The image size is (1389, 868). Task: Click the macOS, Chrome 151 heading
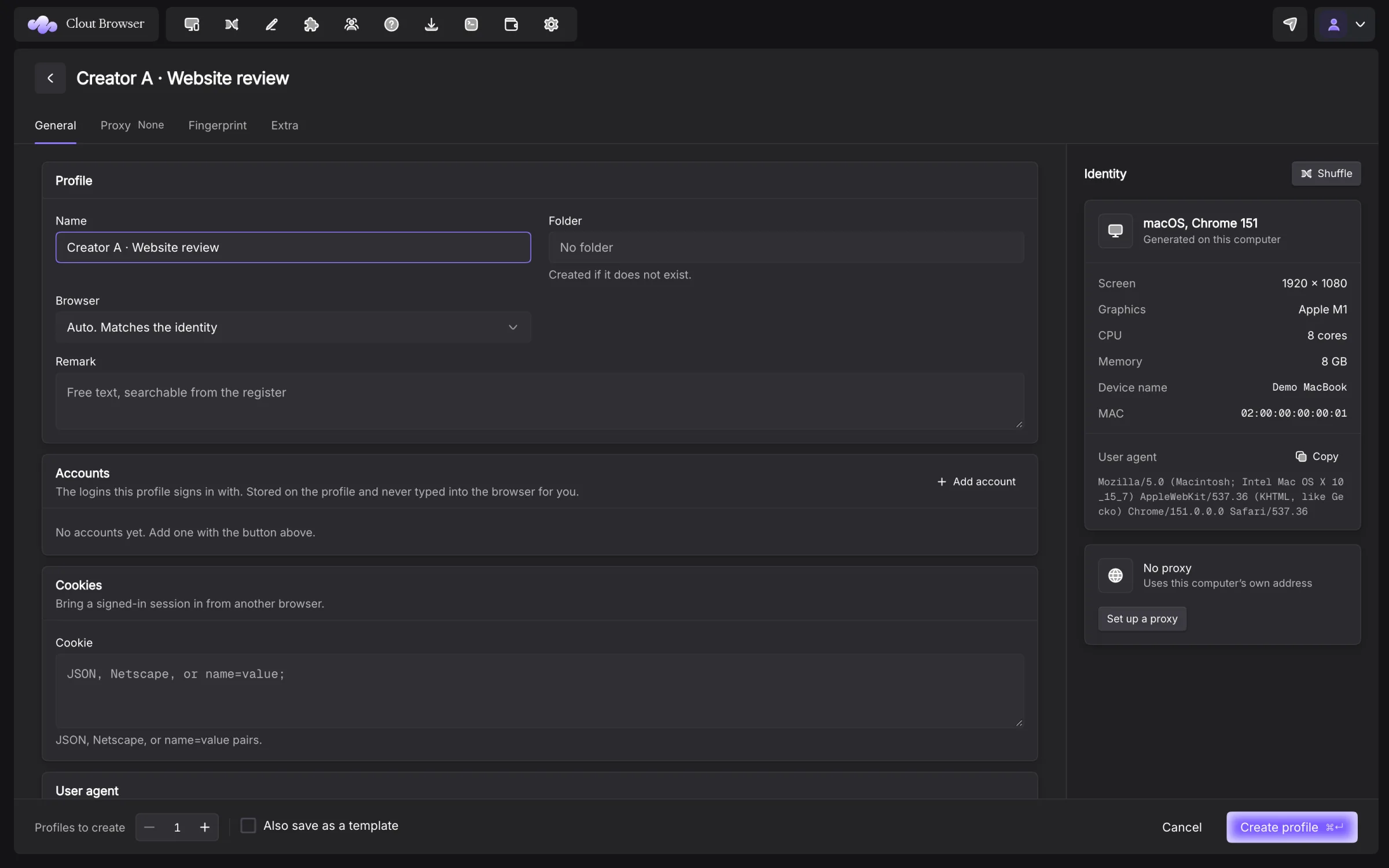(1200, 223)
